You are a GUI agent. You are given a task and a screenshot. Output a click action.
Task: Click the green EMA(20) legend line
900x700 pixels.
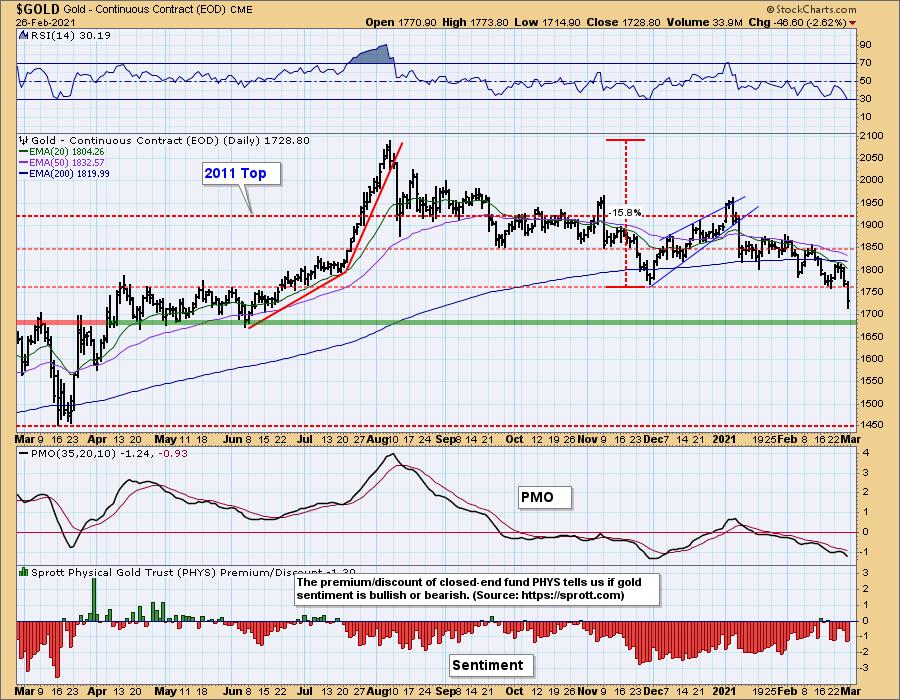24,151
